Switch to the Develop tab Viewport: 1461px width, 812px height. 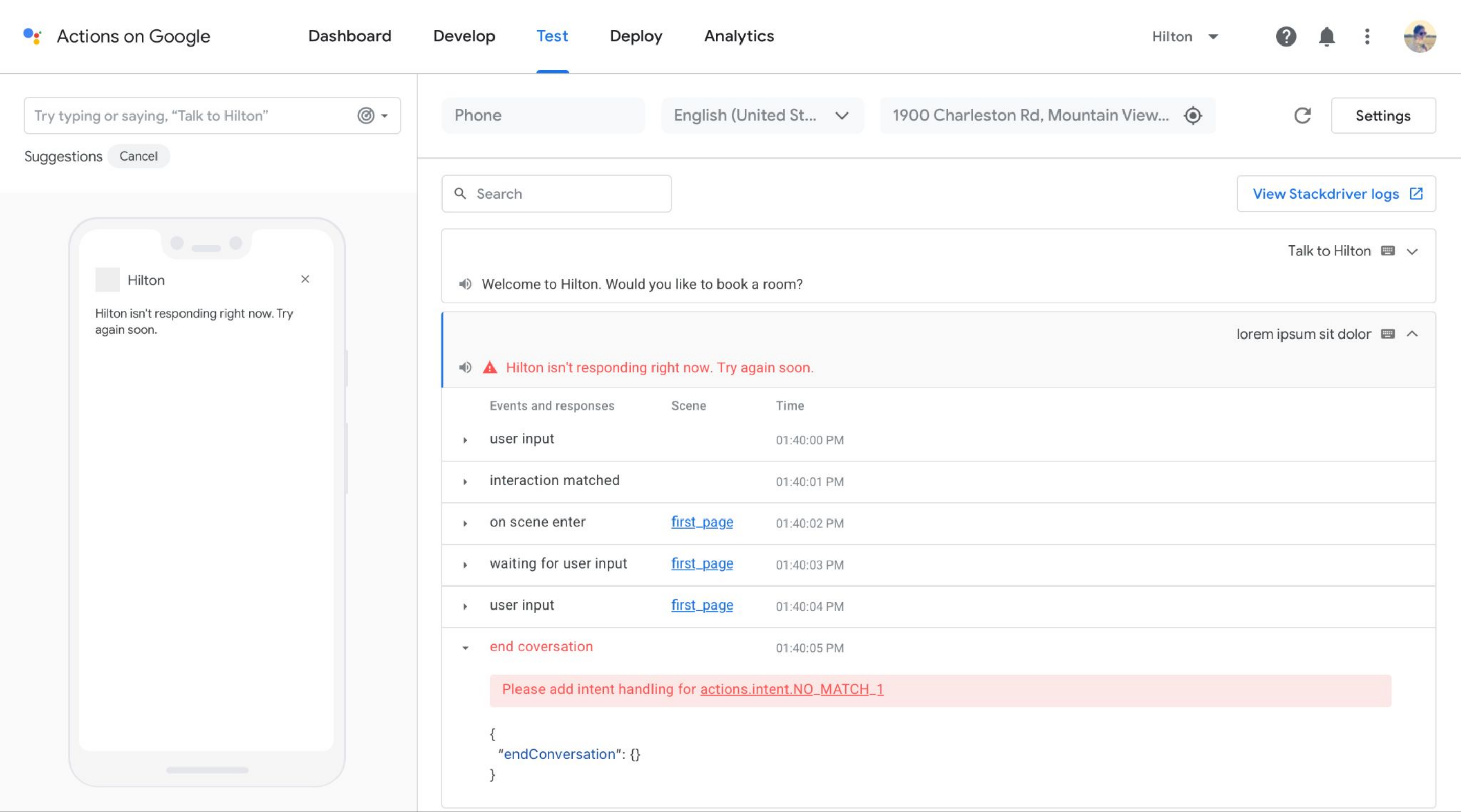tap(464, 36)
